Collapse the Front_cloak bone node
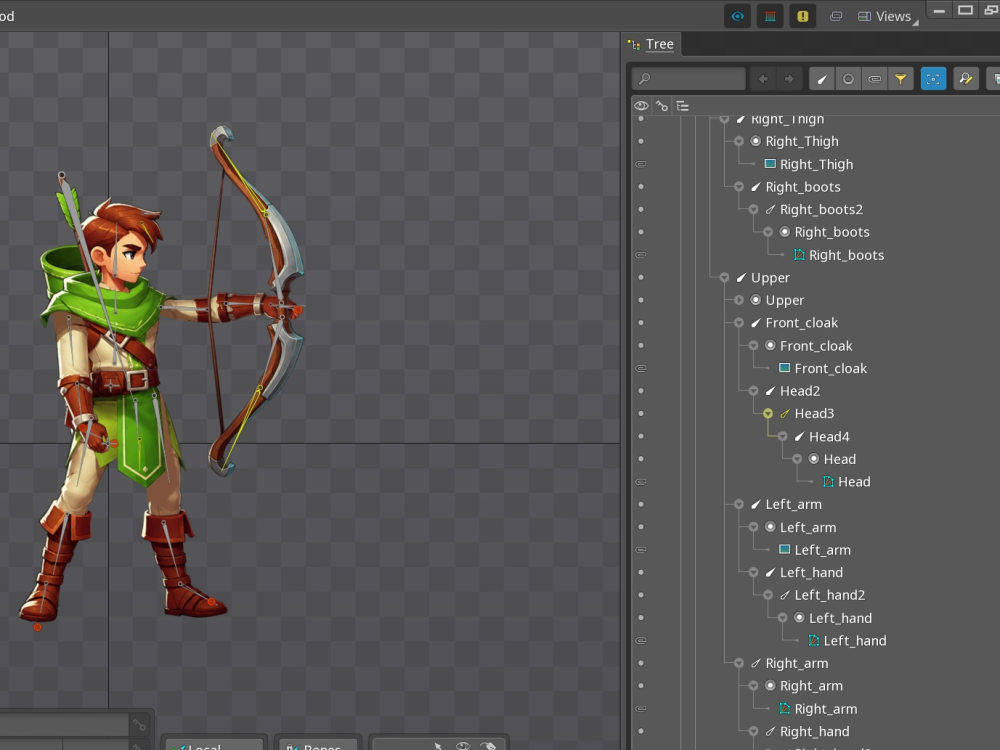The image size is (1000, 750). pyautogui.click(x=739, y=323)
